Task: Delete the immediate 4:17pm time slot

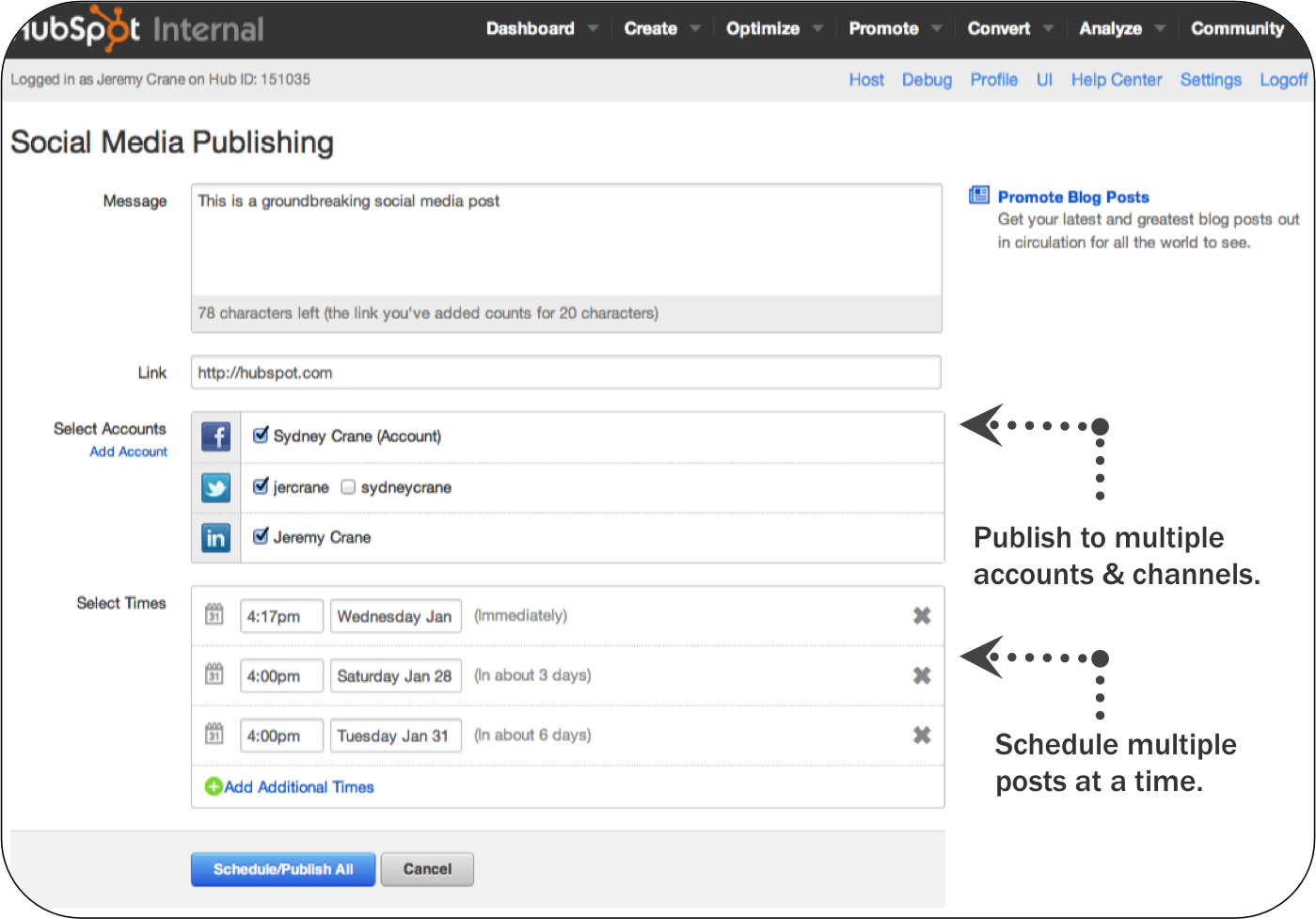Action: click(922, 615)
